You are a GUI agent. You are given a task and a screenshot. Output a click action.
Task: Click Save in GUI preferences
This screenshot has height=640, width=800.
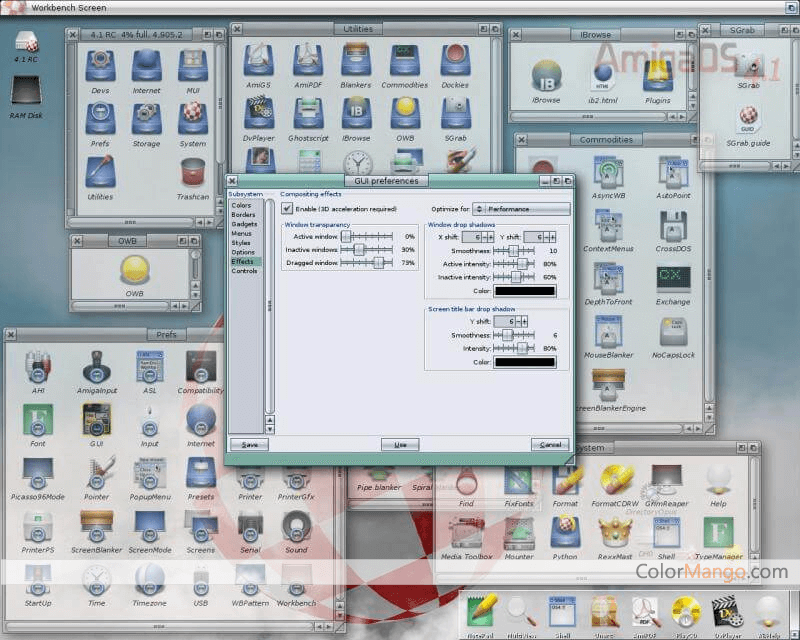(x=249, y=445)
